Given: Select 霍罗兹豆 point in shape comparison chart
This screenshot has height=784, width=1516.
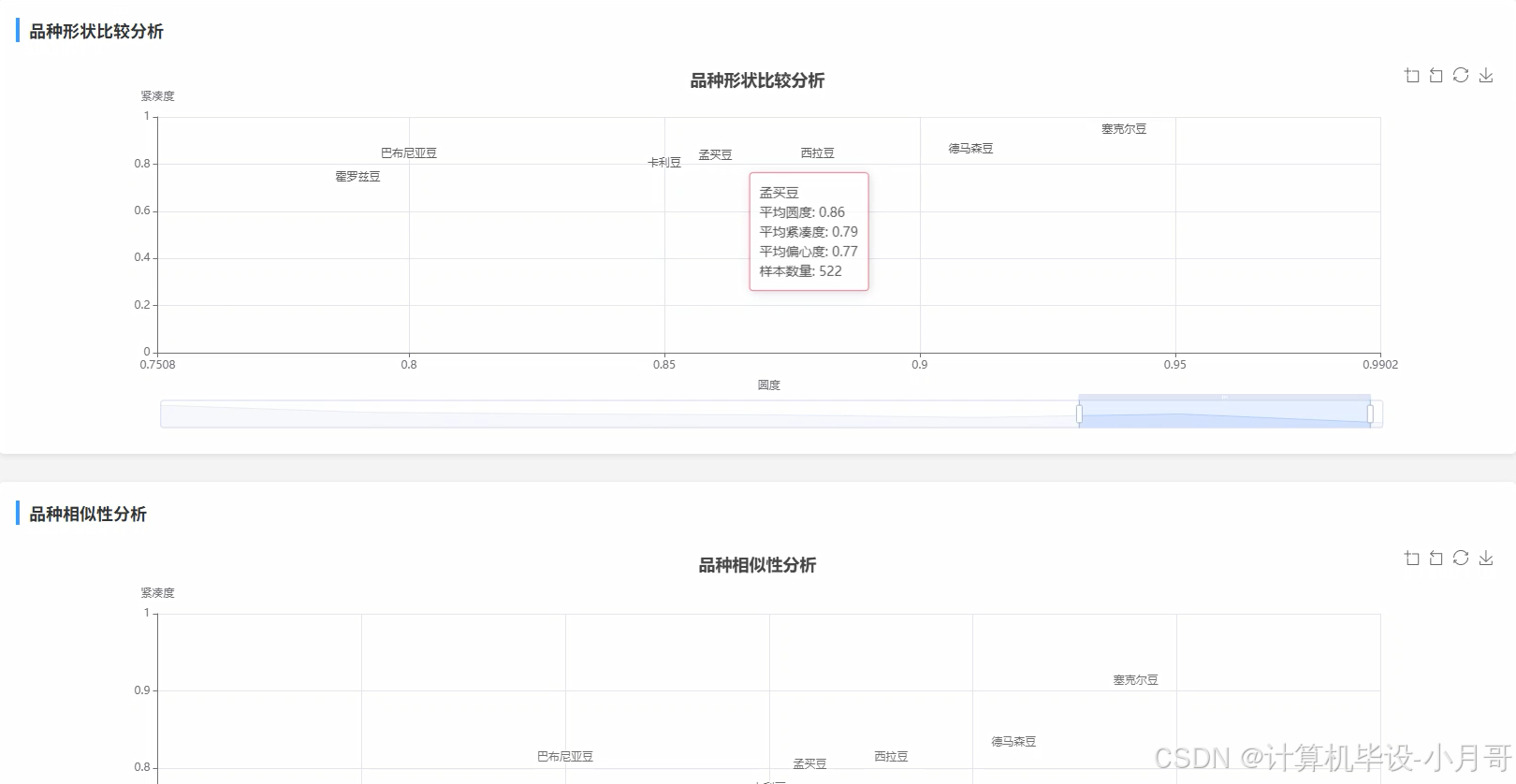Looking at the screenshot, I should [357, 177].
